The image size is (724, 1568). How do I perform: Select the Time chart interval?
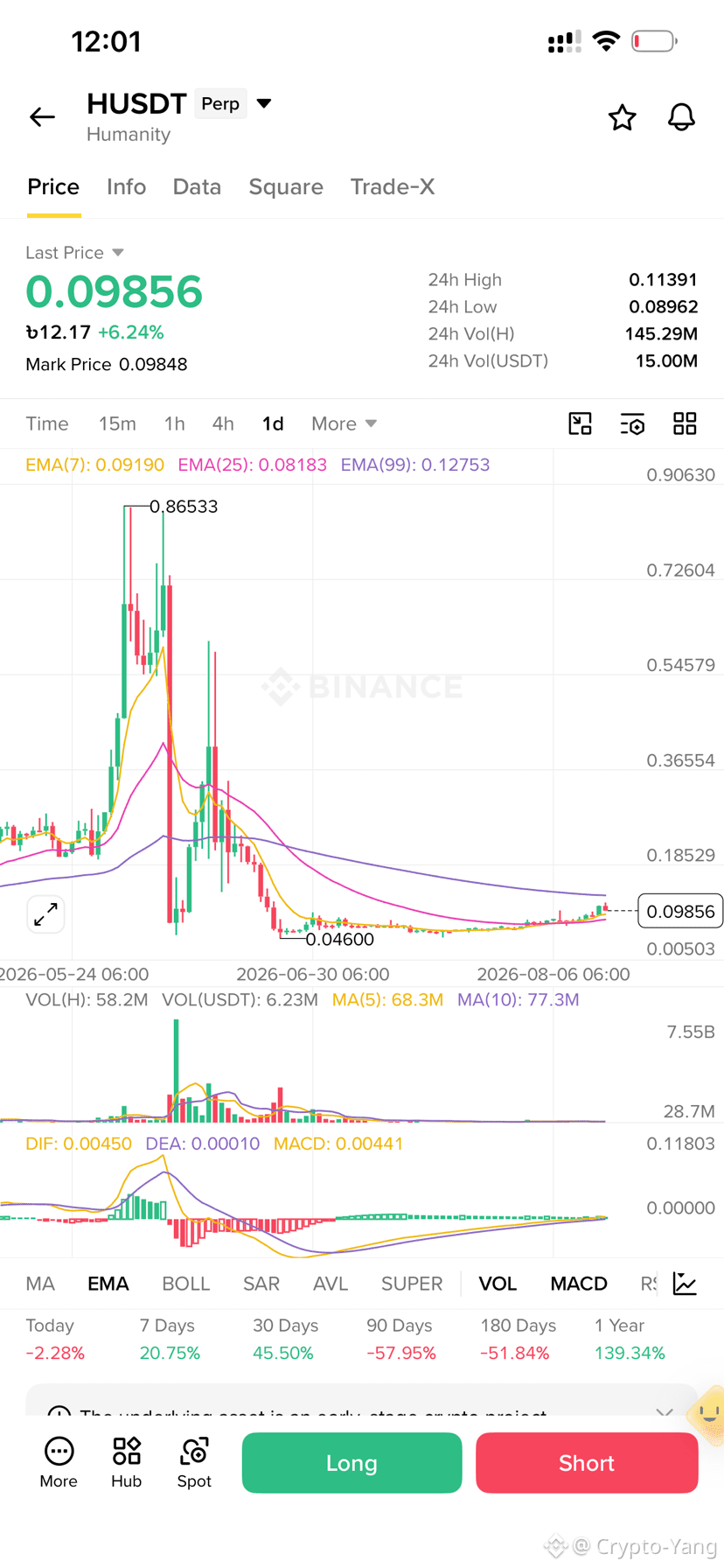pyautogui.click(x=47, y=423)
